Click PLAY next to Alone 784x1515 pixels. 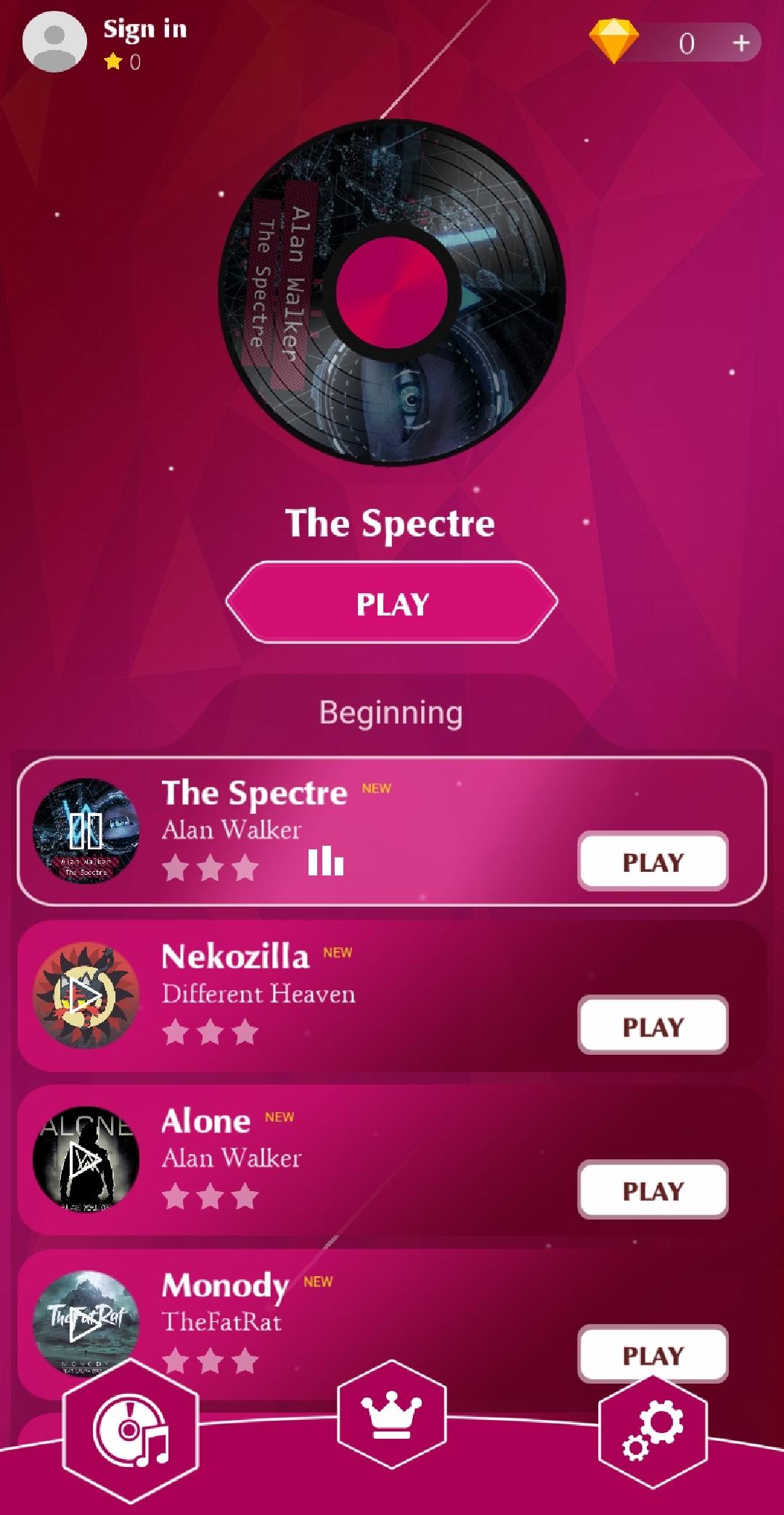[653, 1191]
